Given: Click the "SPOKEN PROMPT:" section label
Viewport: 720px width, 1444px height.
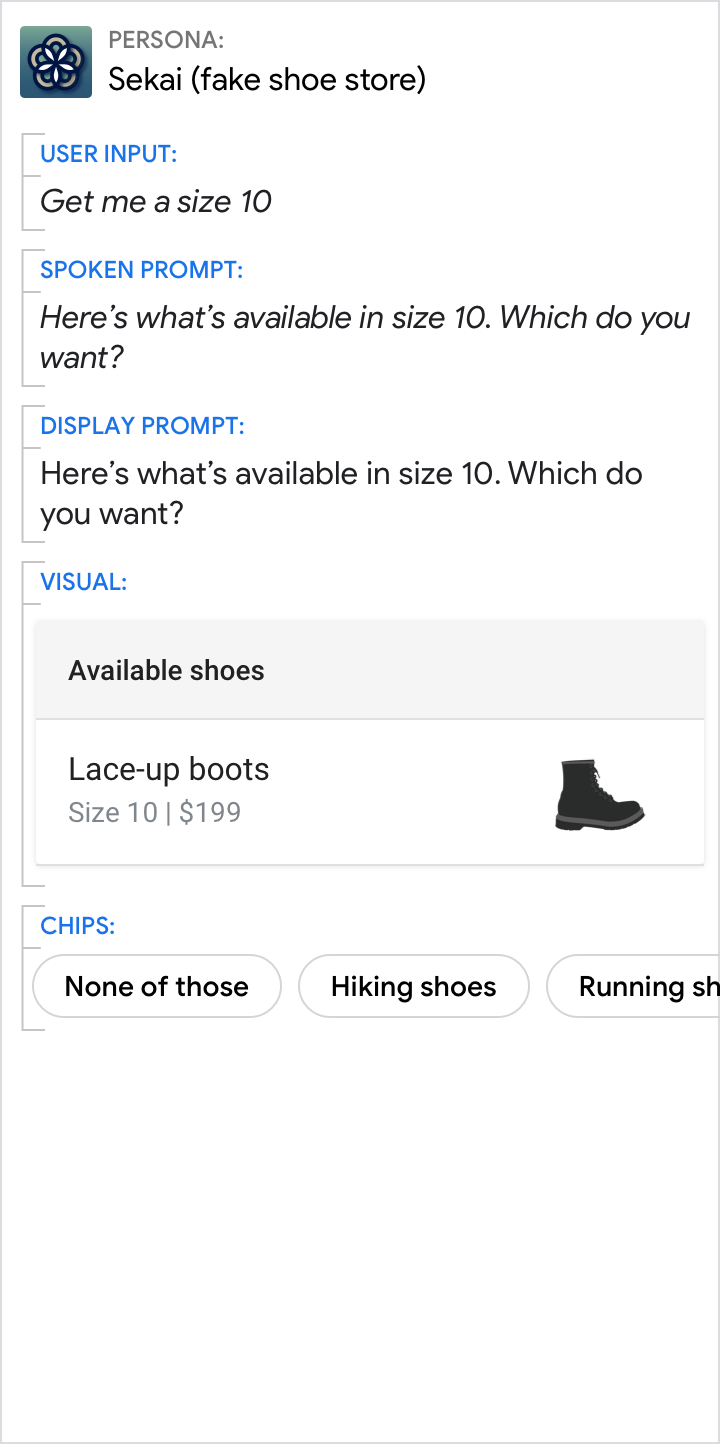Looking at the screenshot, I should tap(142, 270).
